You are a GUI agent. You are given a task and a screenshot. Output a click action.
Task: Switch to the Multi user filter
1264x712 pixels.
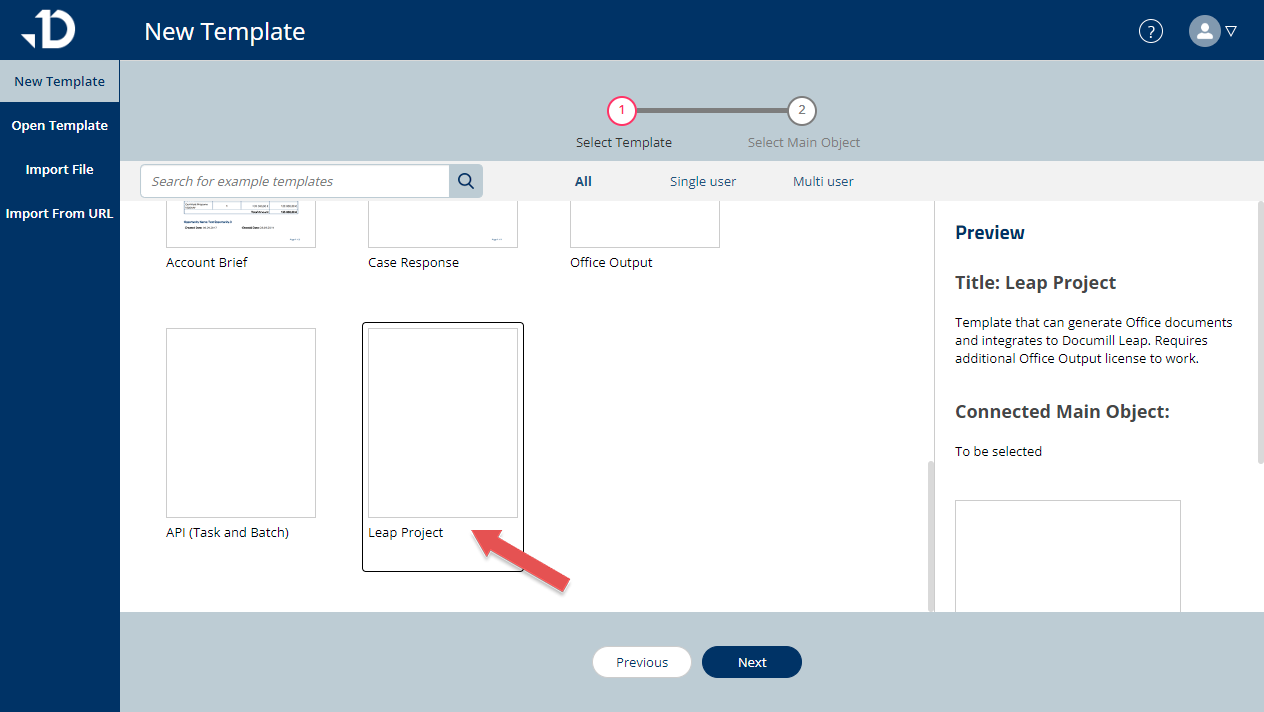click(822, 181)
